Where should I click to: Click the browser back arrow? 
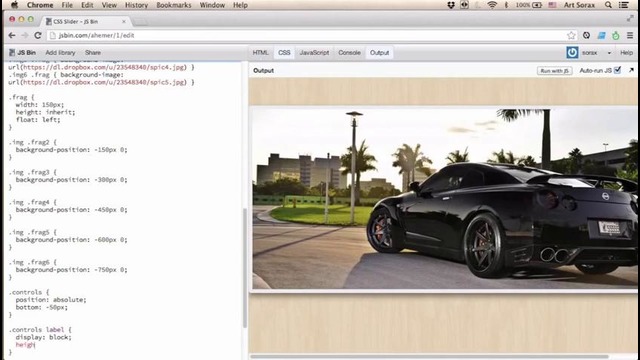point(12,36)
